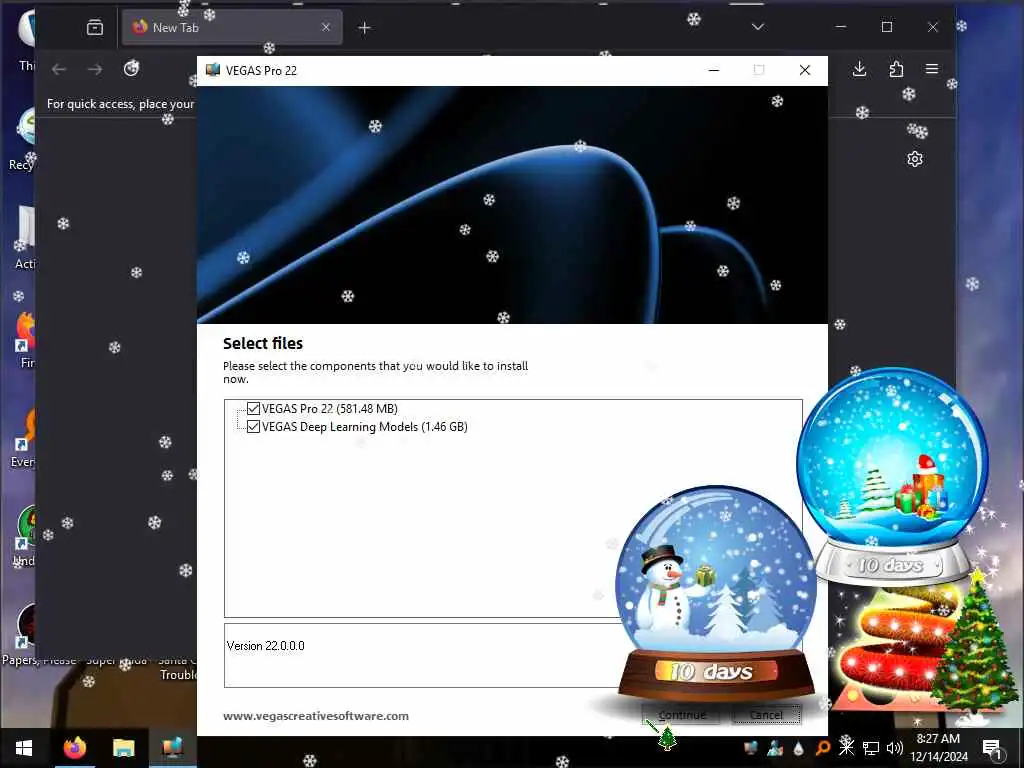Viewport: 1024px width, 768px height.
Task: Click the decorated Christmas tree widget
Action: 974,647
